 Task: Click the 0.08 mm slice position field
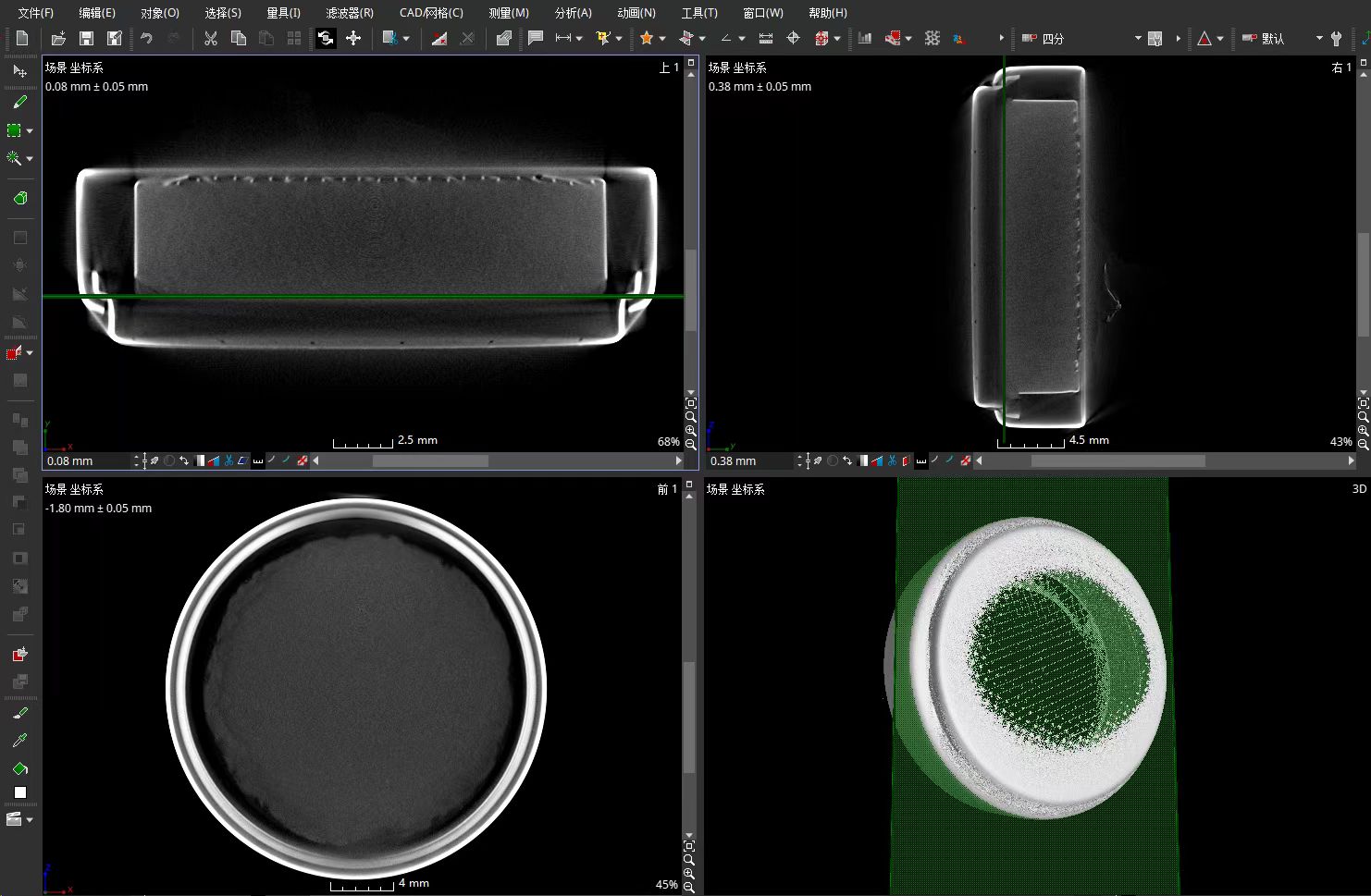pos(88,460)
